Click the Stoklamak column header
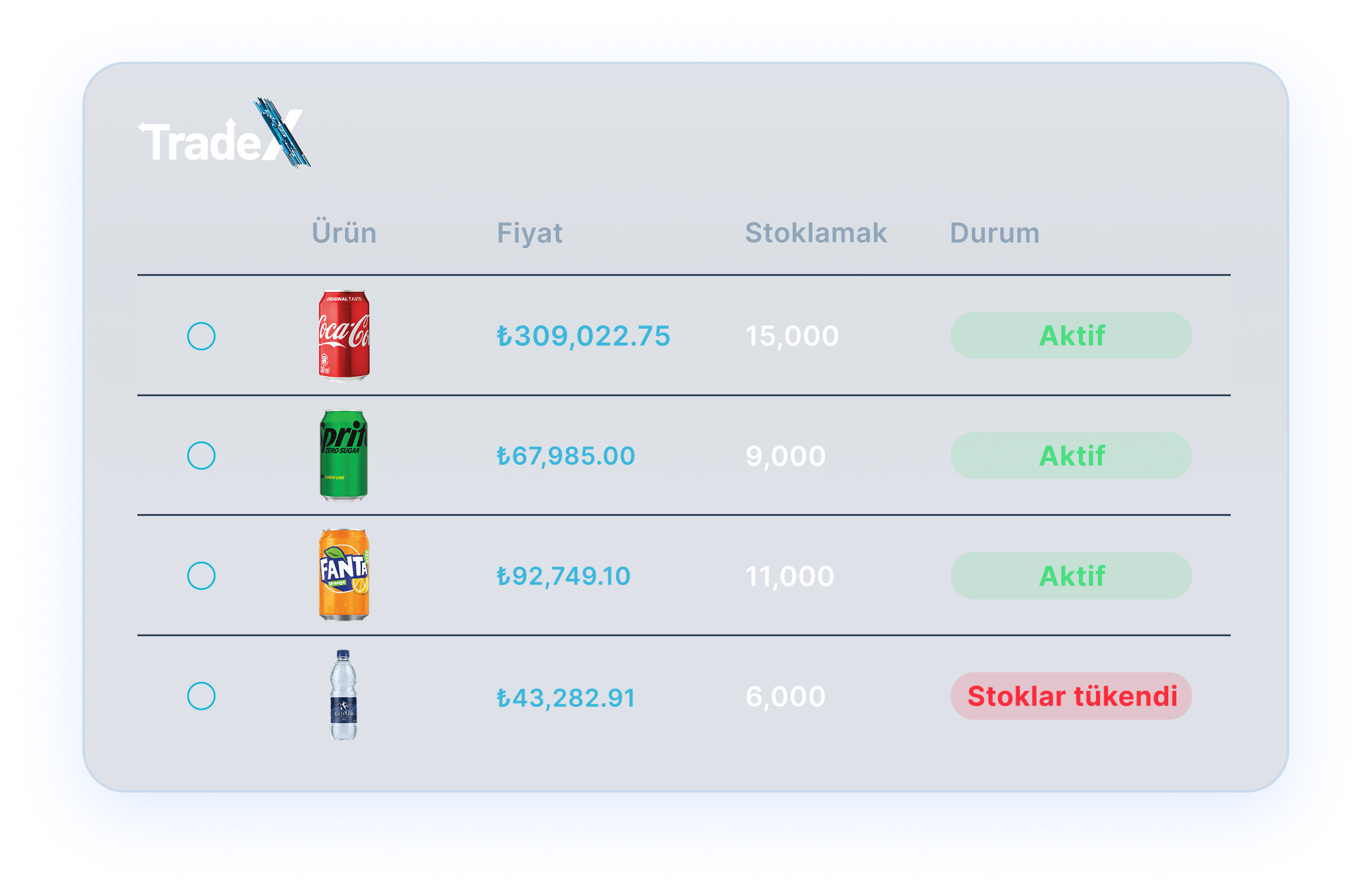This screenshot has width=1372, height=896. 815,232
